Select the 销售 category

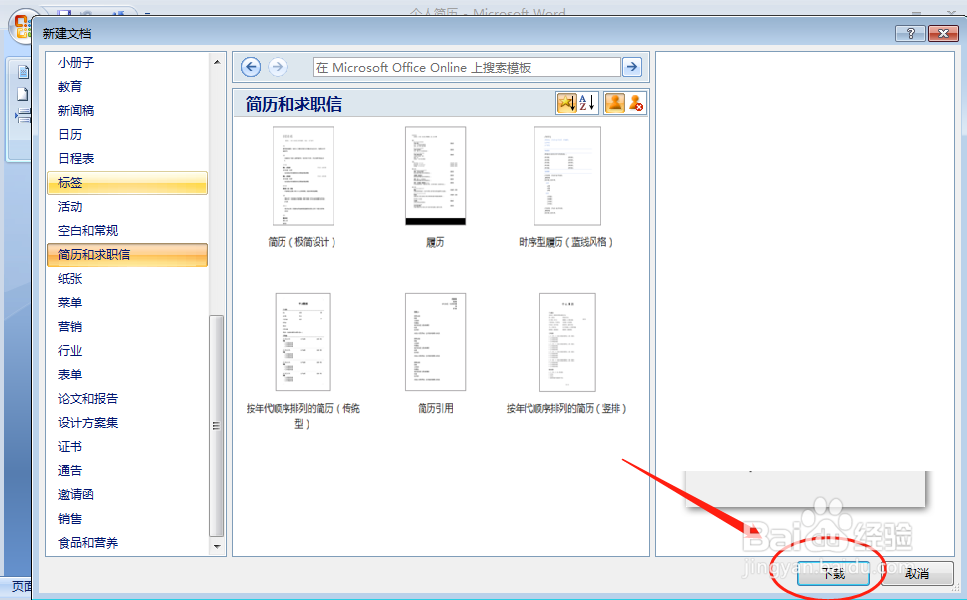pos(128,519)
